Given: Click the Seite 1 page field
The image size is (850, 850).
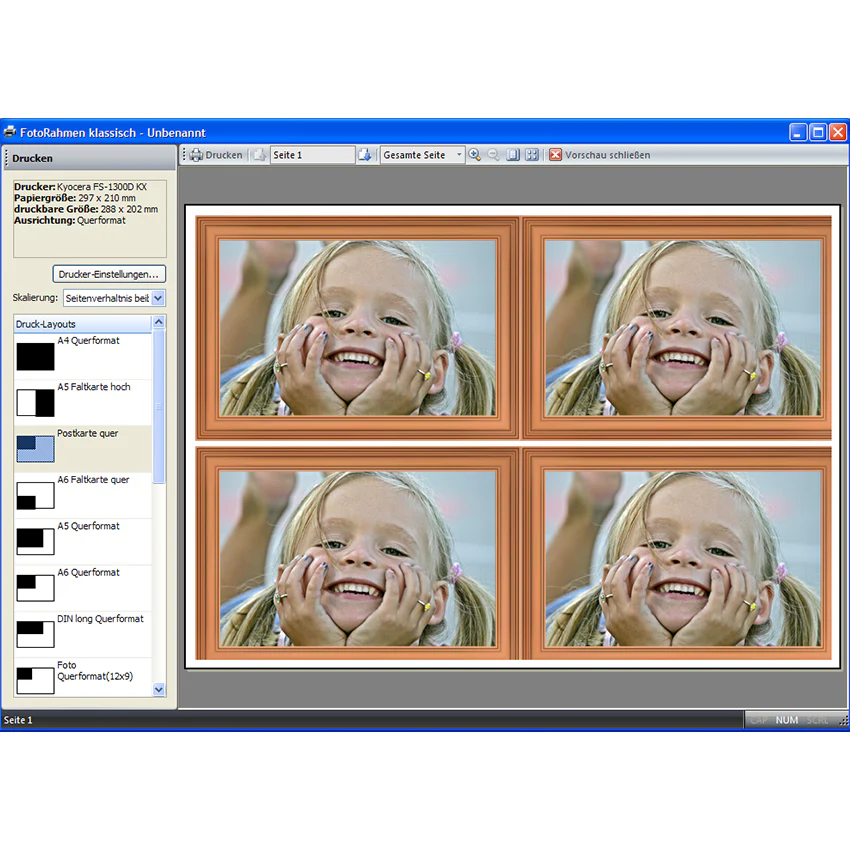Looking at the screenshot, I should tap(312, 155).
